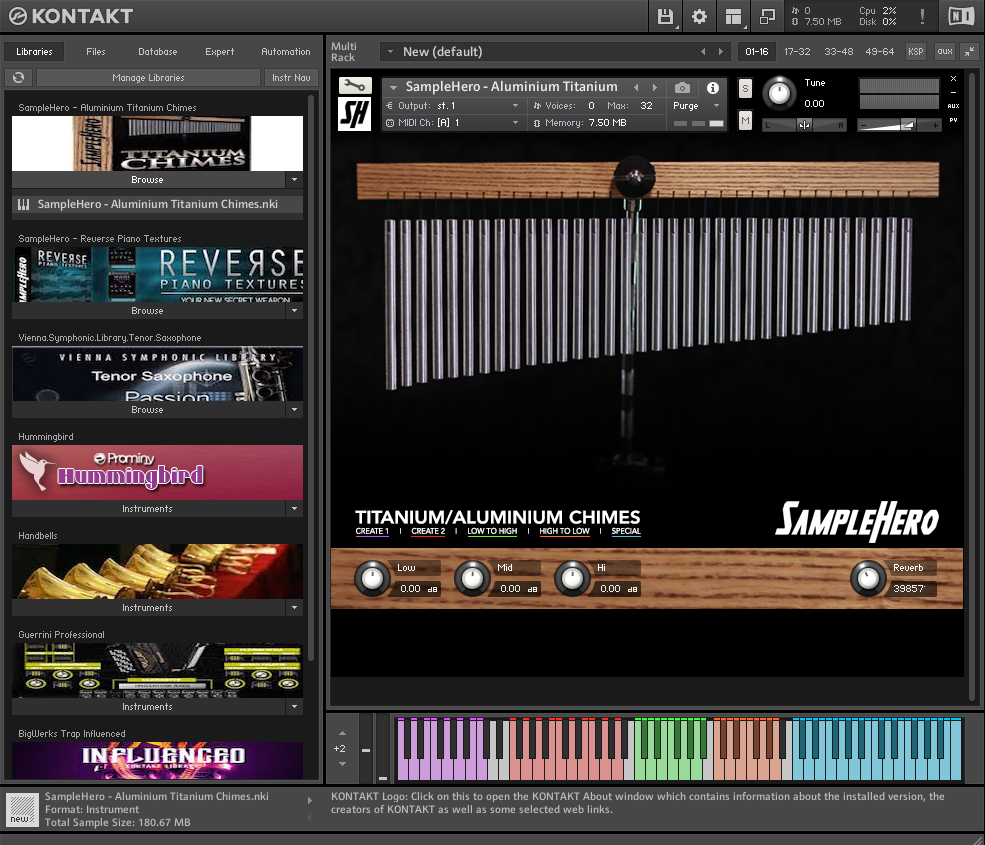Minimize the rack header icon
The width and height of the screenshot is (985, 845).
[x=954, y=92]
